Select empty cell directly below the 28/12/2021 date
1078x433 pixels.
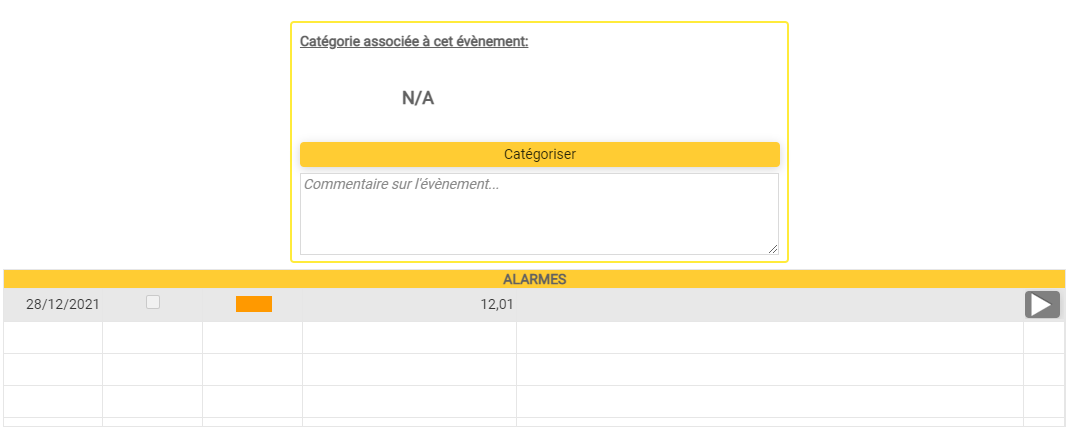[x=53, y=338]
